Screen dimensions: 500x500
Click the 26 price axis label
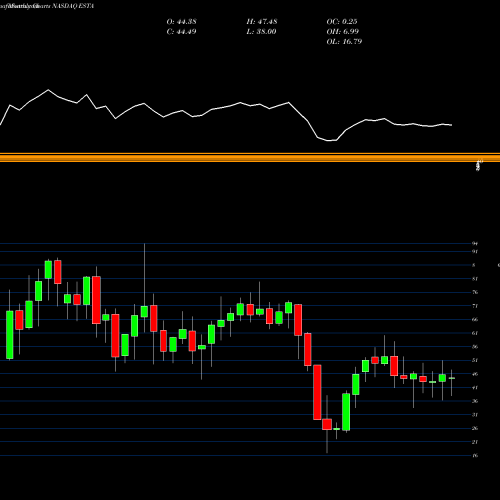(x=475, y=428)
